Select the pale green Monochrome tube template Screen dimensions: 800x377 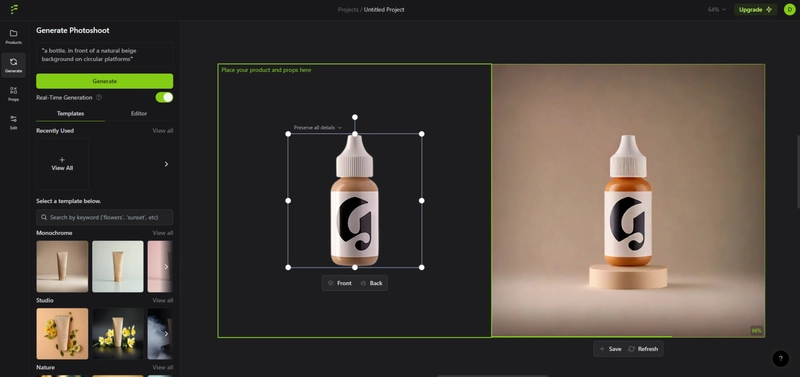118,266
